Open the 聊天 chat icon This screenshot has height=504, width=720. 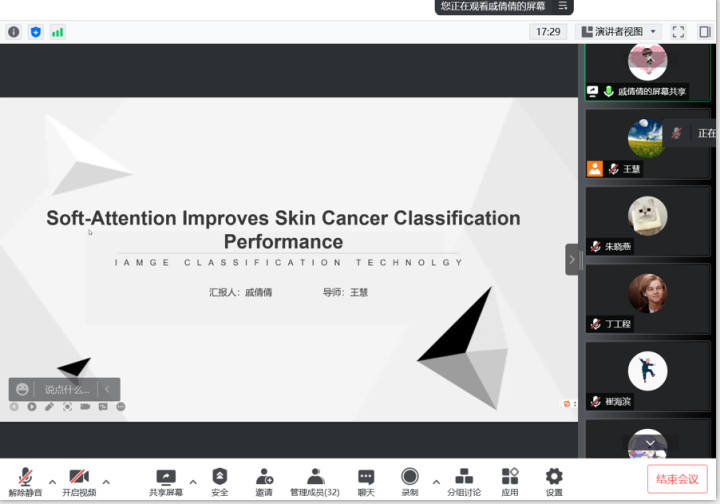[366, 477]
